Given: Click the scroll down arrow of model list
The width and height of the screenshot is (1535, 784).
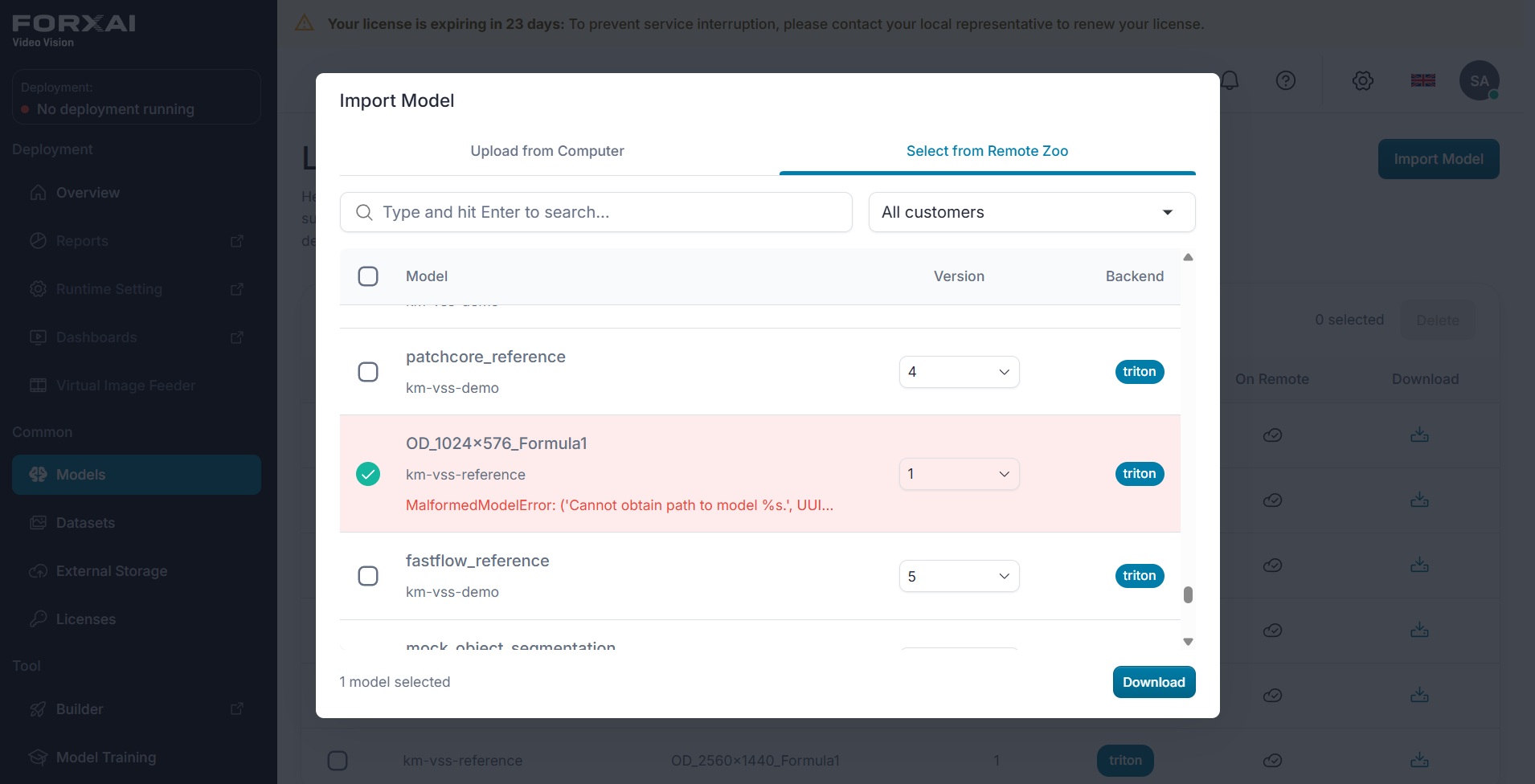Looking at the screenshot, I should [x=1188, y=642].
